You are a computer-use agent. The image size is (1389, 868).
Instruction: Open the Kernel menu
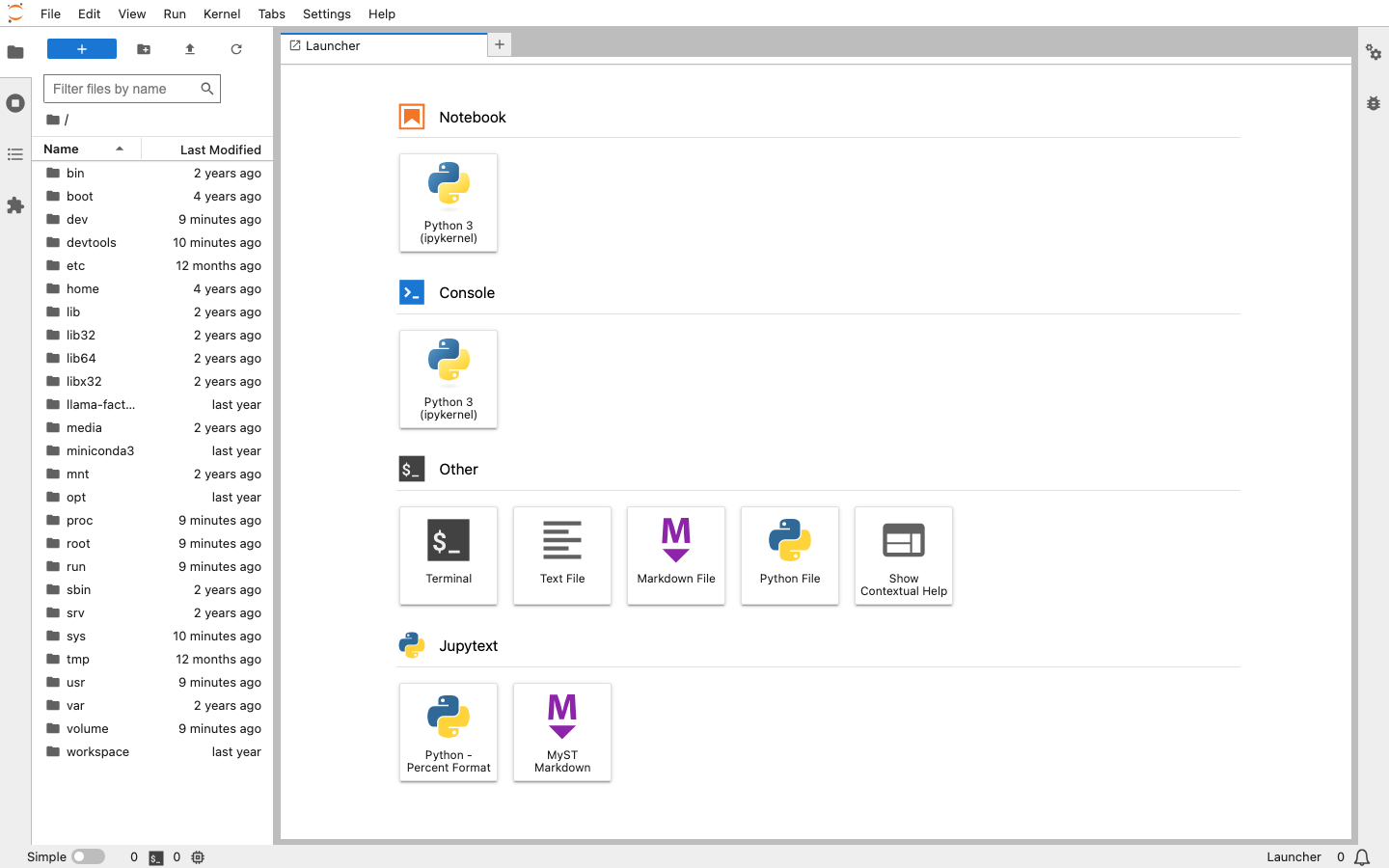tap(222, 14)
